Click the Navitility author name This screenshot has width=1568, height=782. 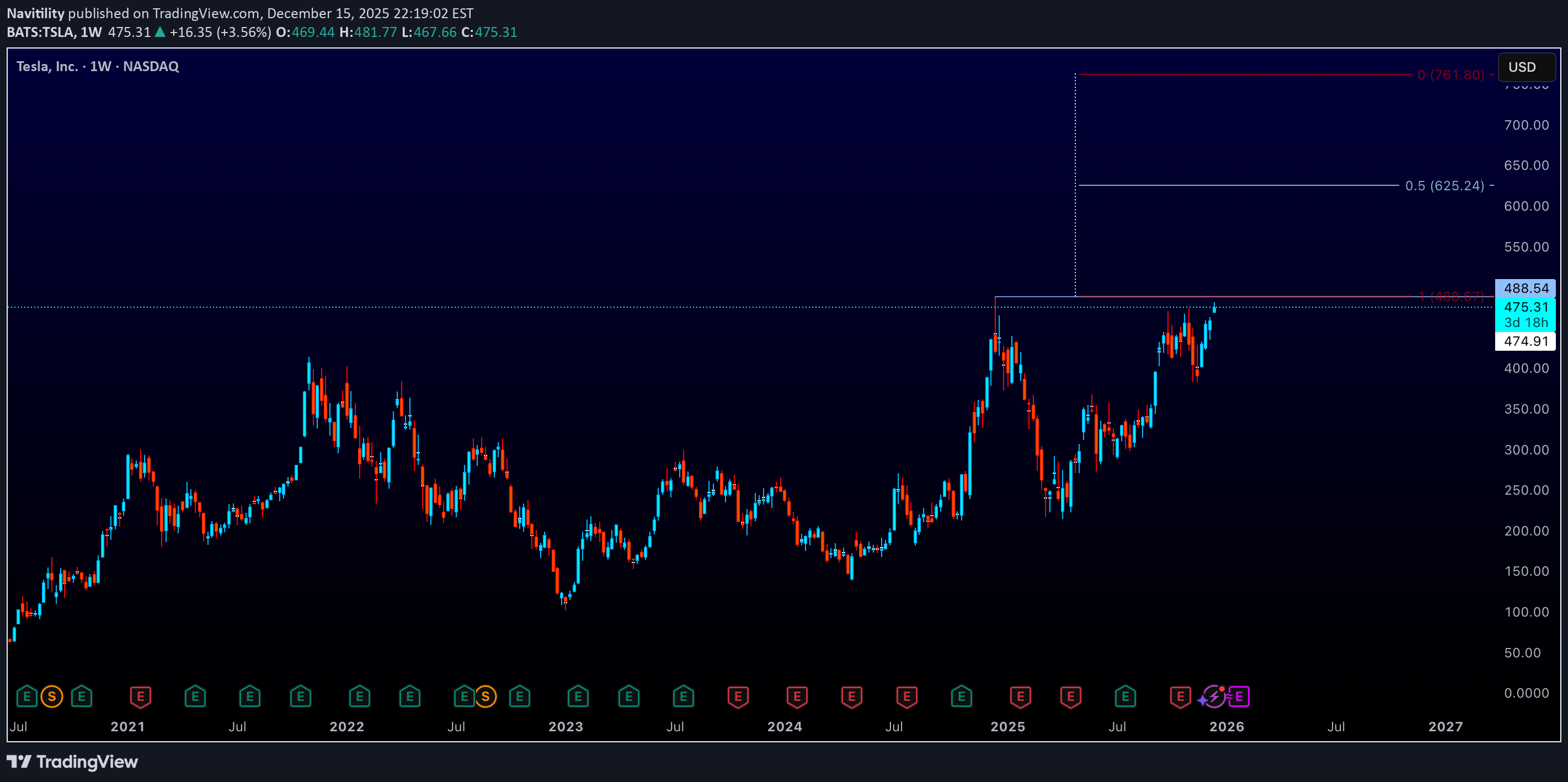35,13
